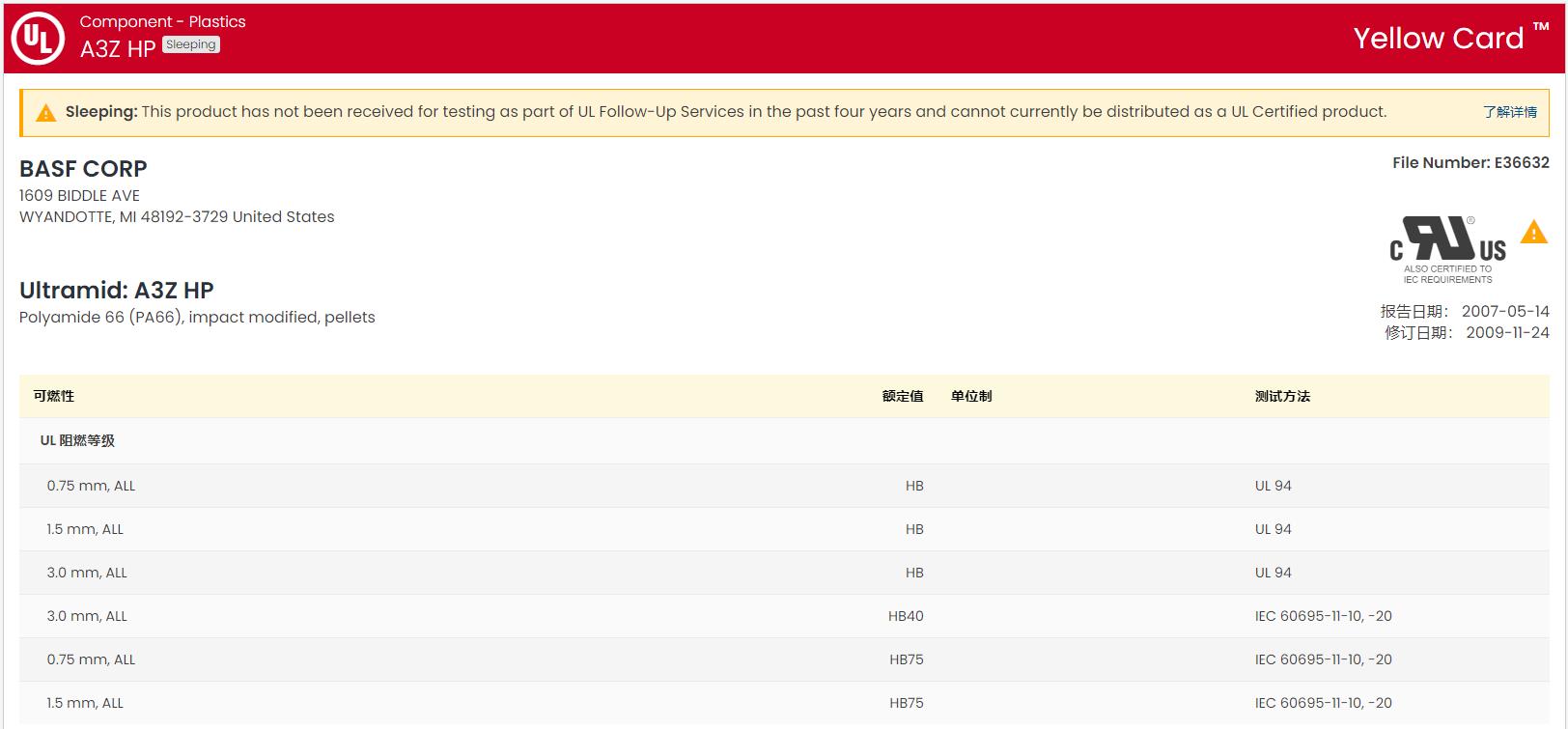Viewport: 1568px width, 729px height.
Task: Click UL 94 in the 1.5 mm, ALL row
Action: pos(1273,529)
